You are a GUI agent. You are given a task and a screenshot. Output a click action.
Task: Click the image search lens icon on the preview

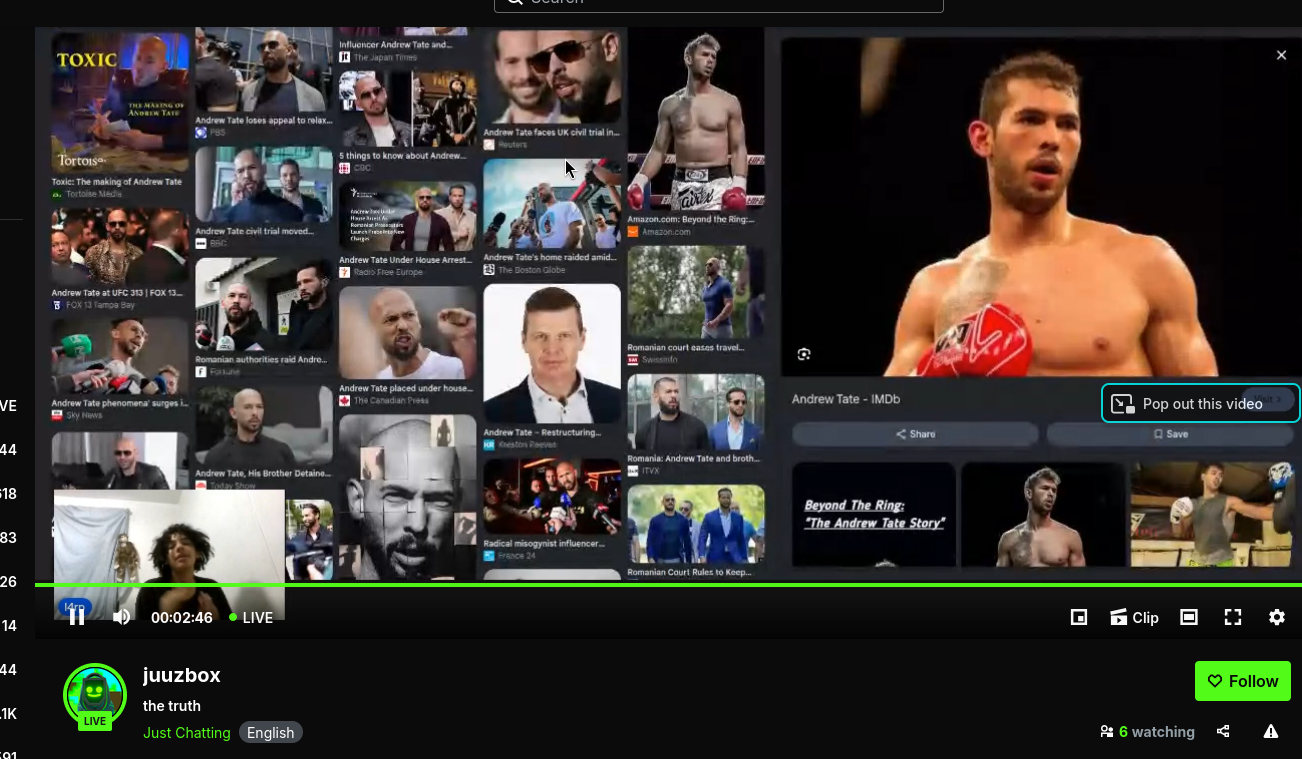pos(804,354)
